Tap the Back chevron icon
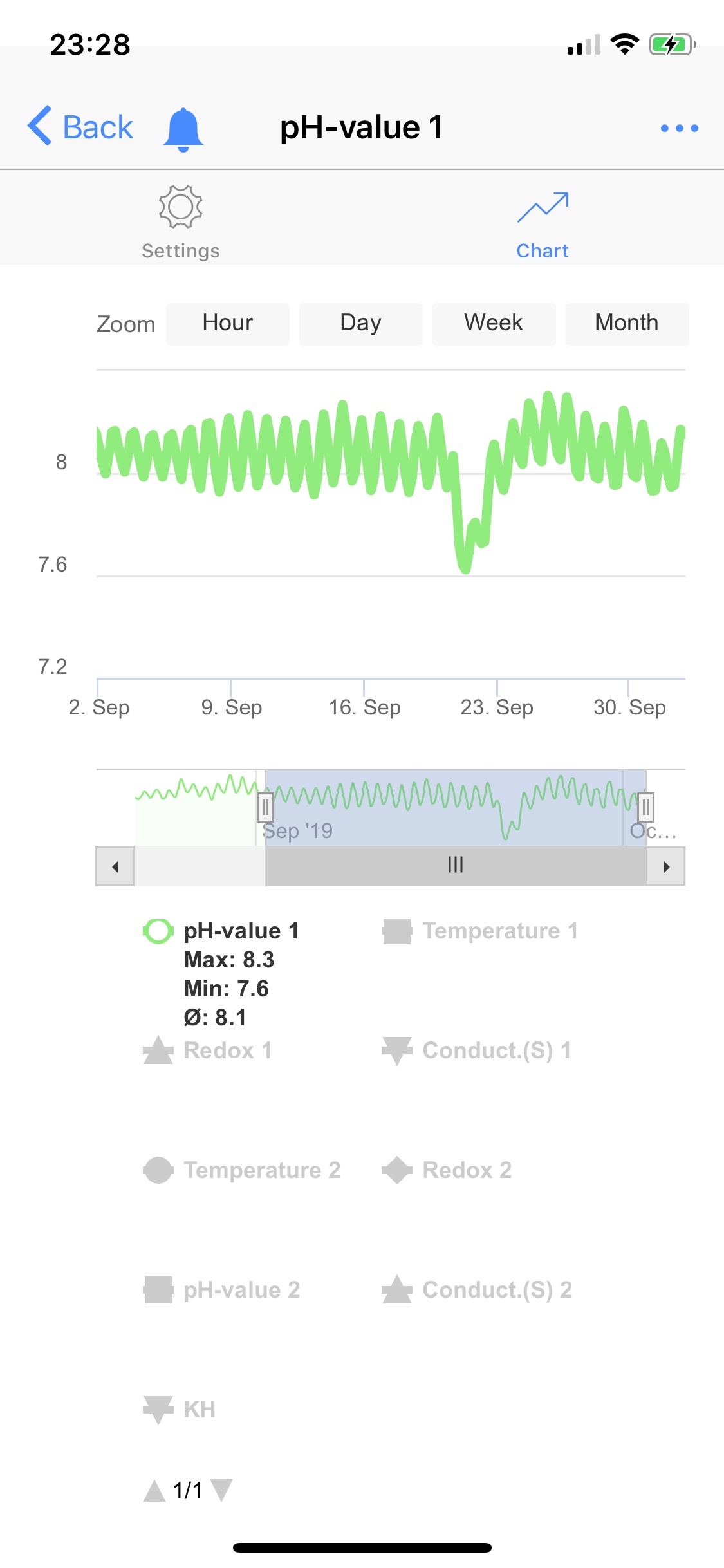Screen dimensions: 724x1568 pos(40,126)
